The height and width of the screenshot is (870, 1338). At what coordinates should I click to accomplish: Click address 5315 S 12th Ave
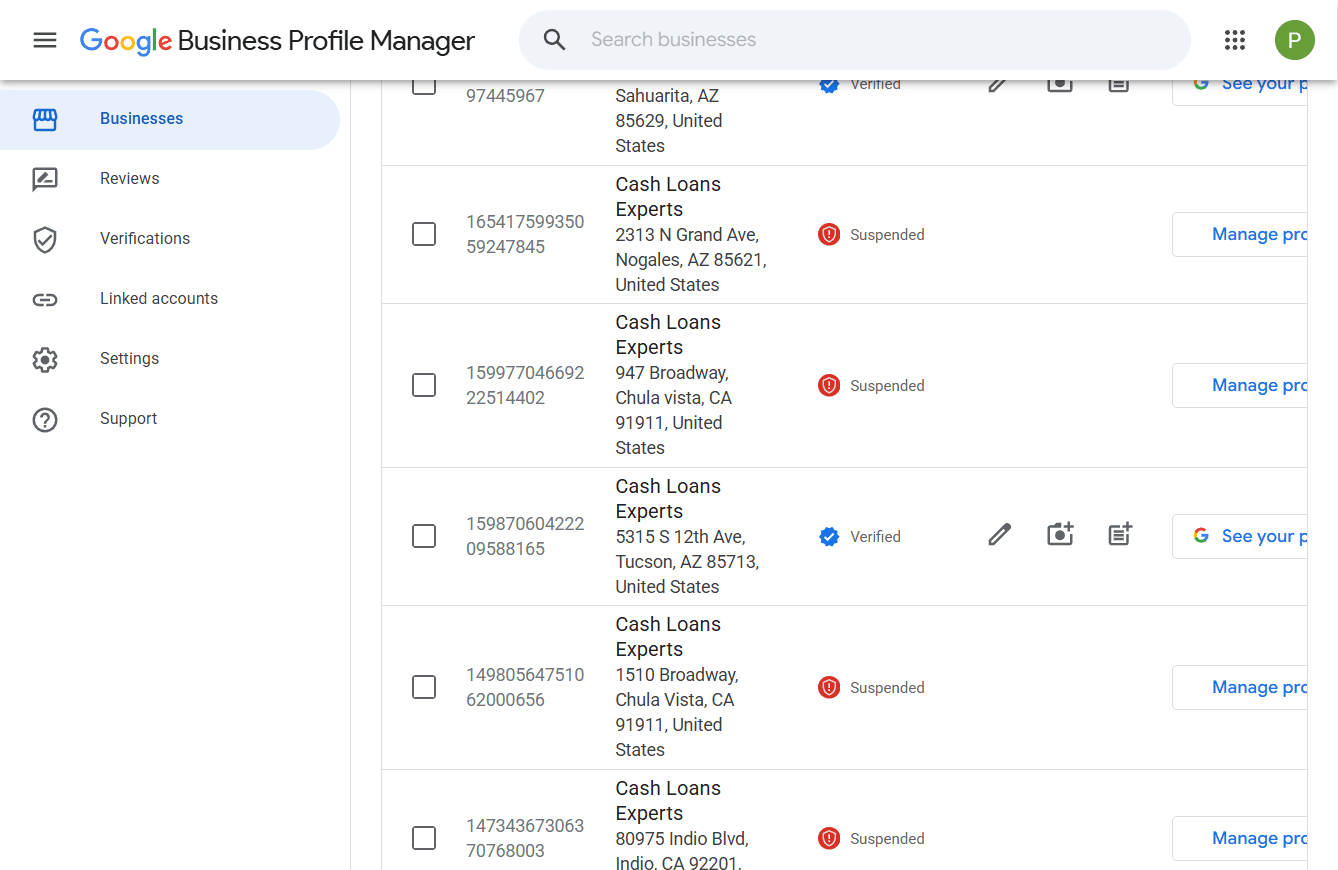click(687, 562)
